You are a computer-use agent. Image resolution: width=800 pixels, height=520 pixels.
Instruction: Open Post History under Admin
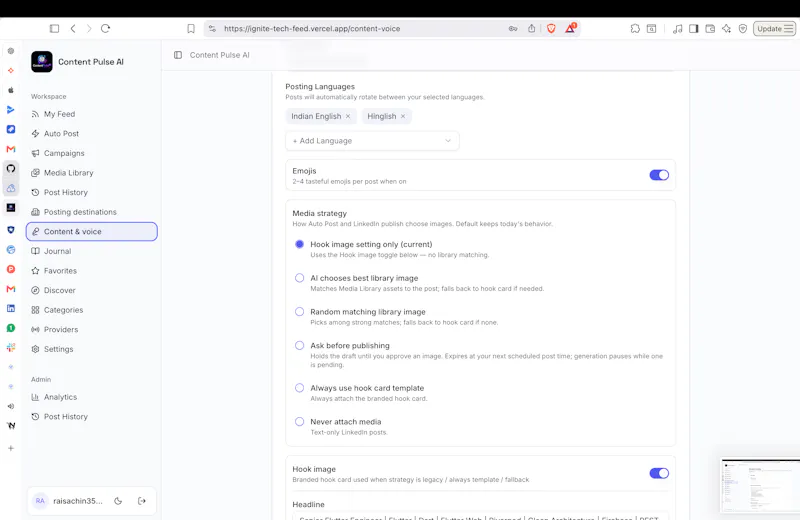click(x=92, y=416)
